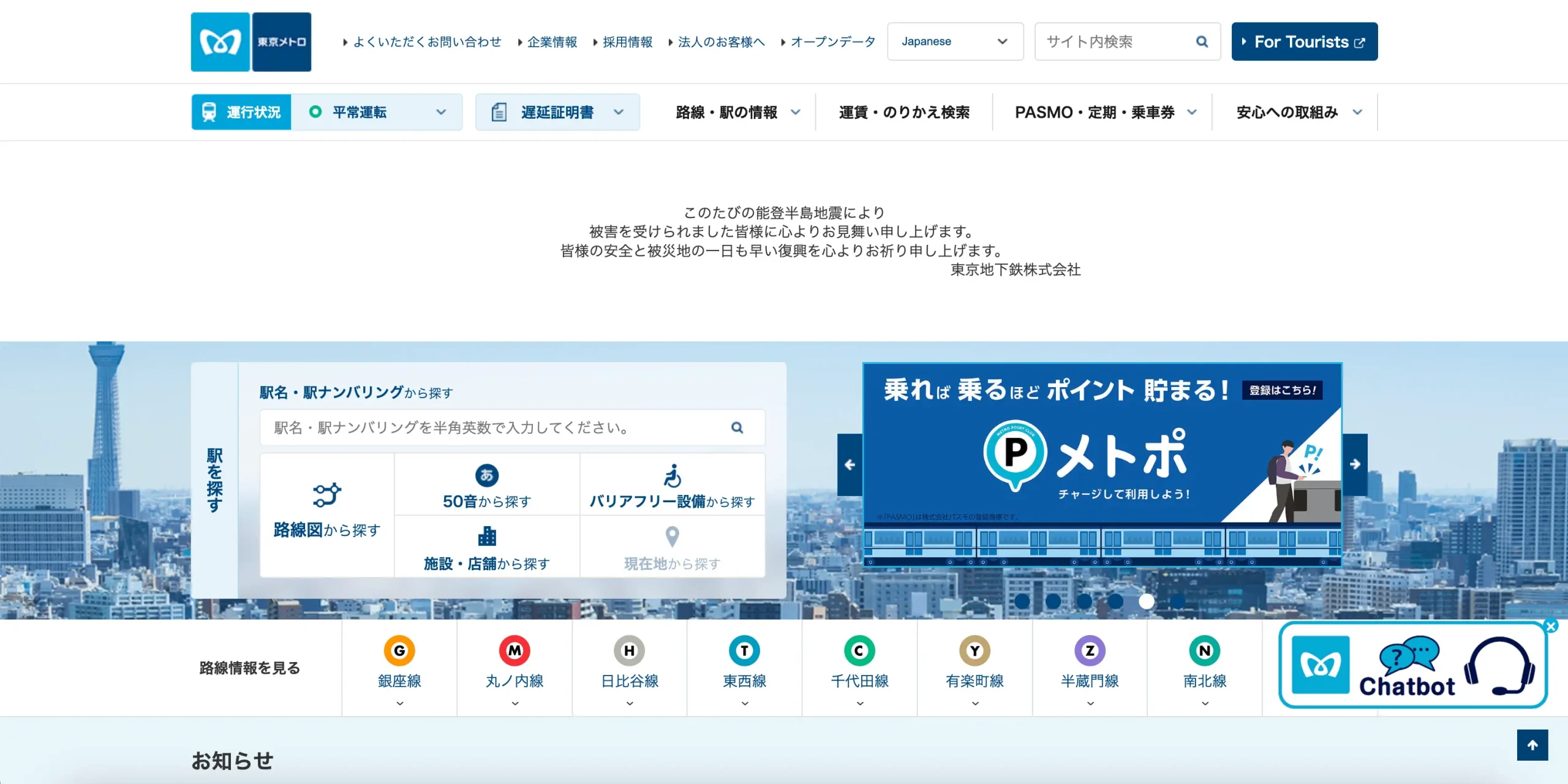Click the wheelchair icon for バリアフリー設備

pos(672,475)
